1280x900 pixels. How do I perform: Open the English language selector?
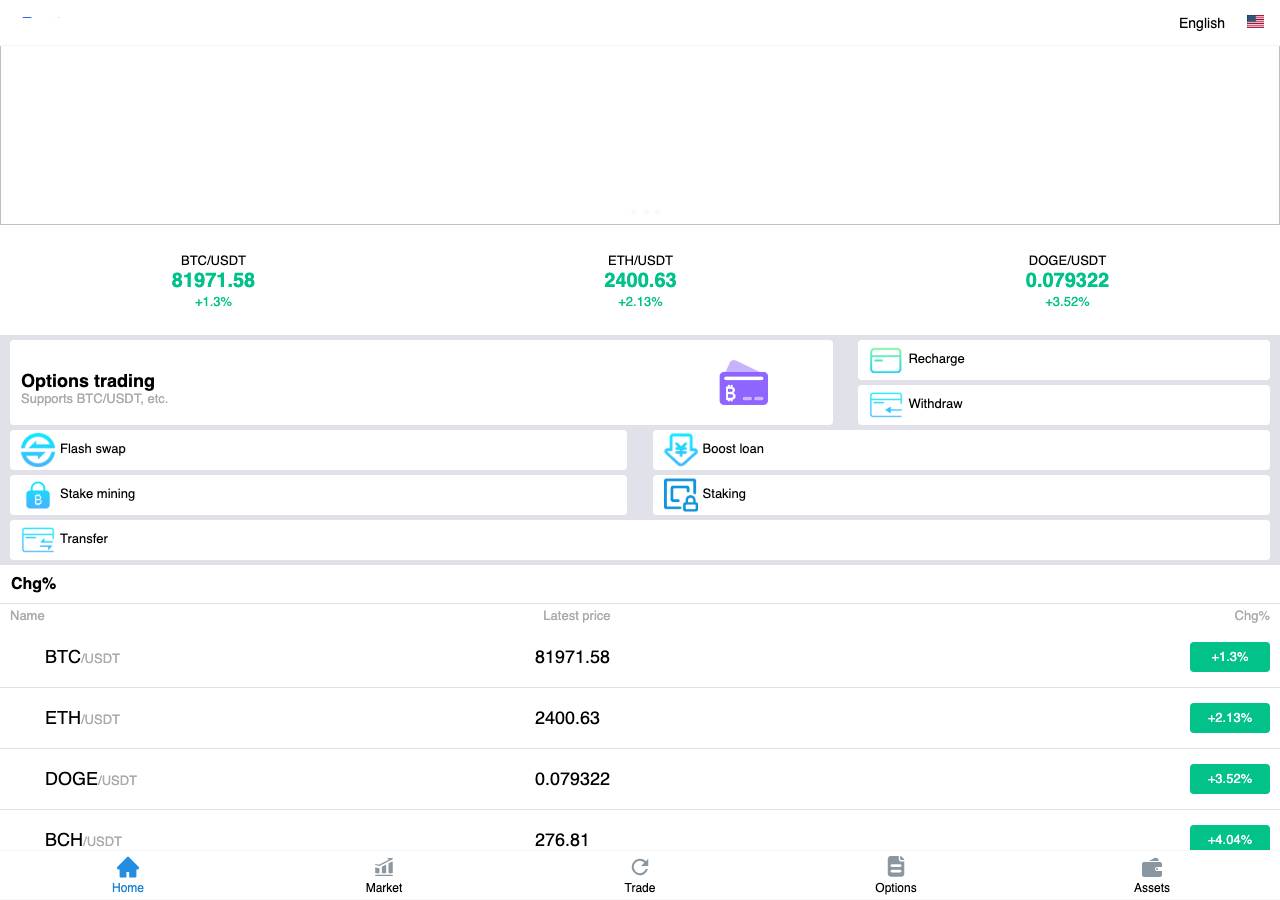(1202, 23)
